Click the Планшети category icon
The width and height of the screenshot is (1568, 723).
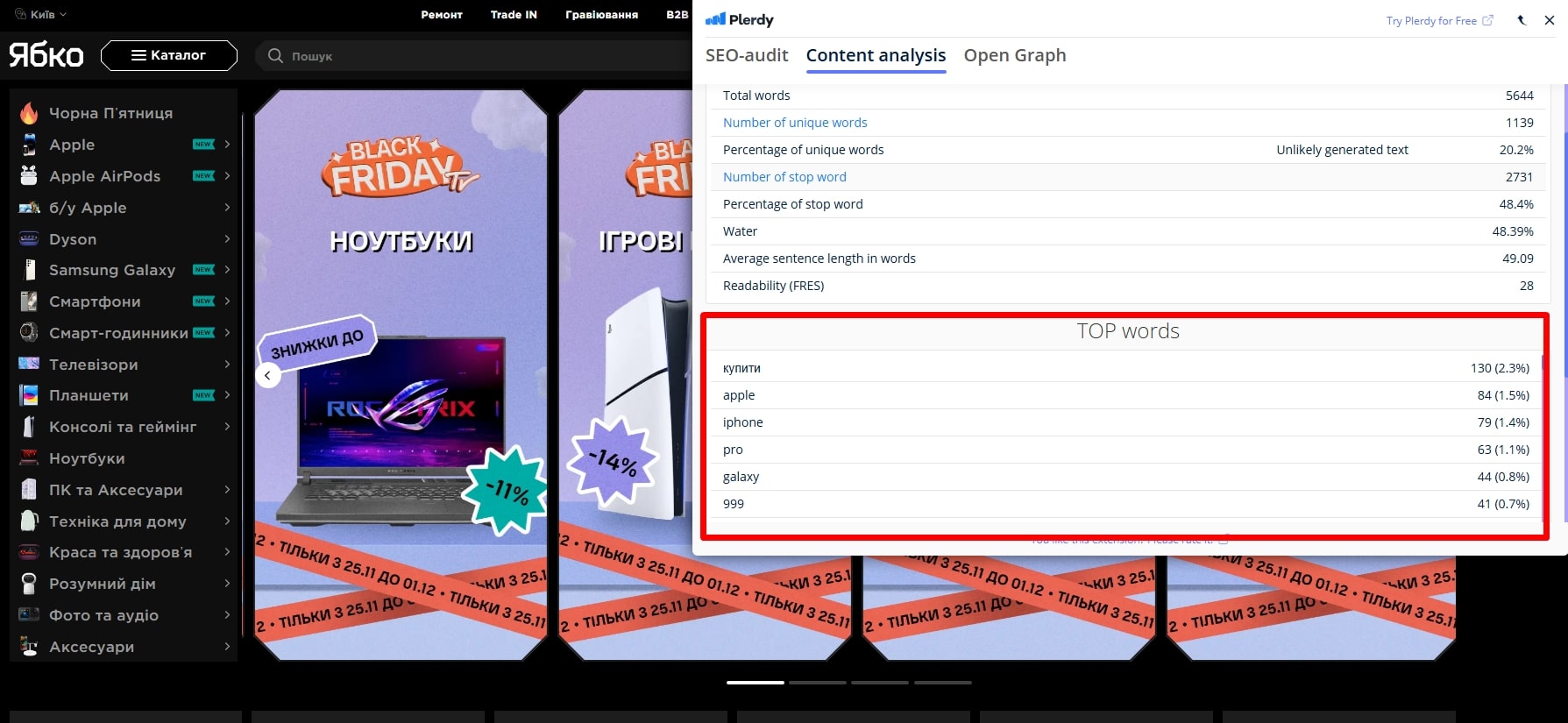coord(29,395)
